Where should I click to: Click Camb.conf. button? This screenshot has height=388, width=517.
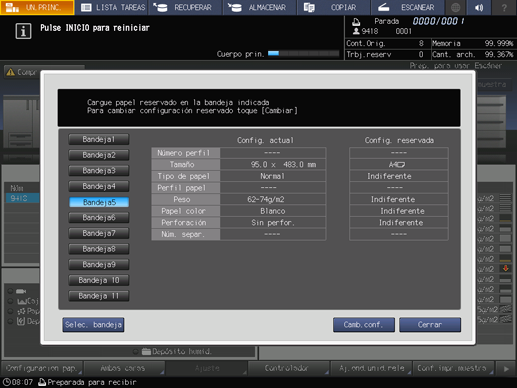click(364, 325)
